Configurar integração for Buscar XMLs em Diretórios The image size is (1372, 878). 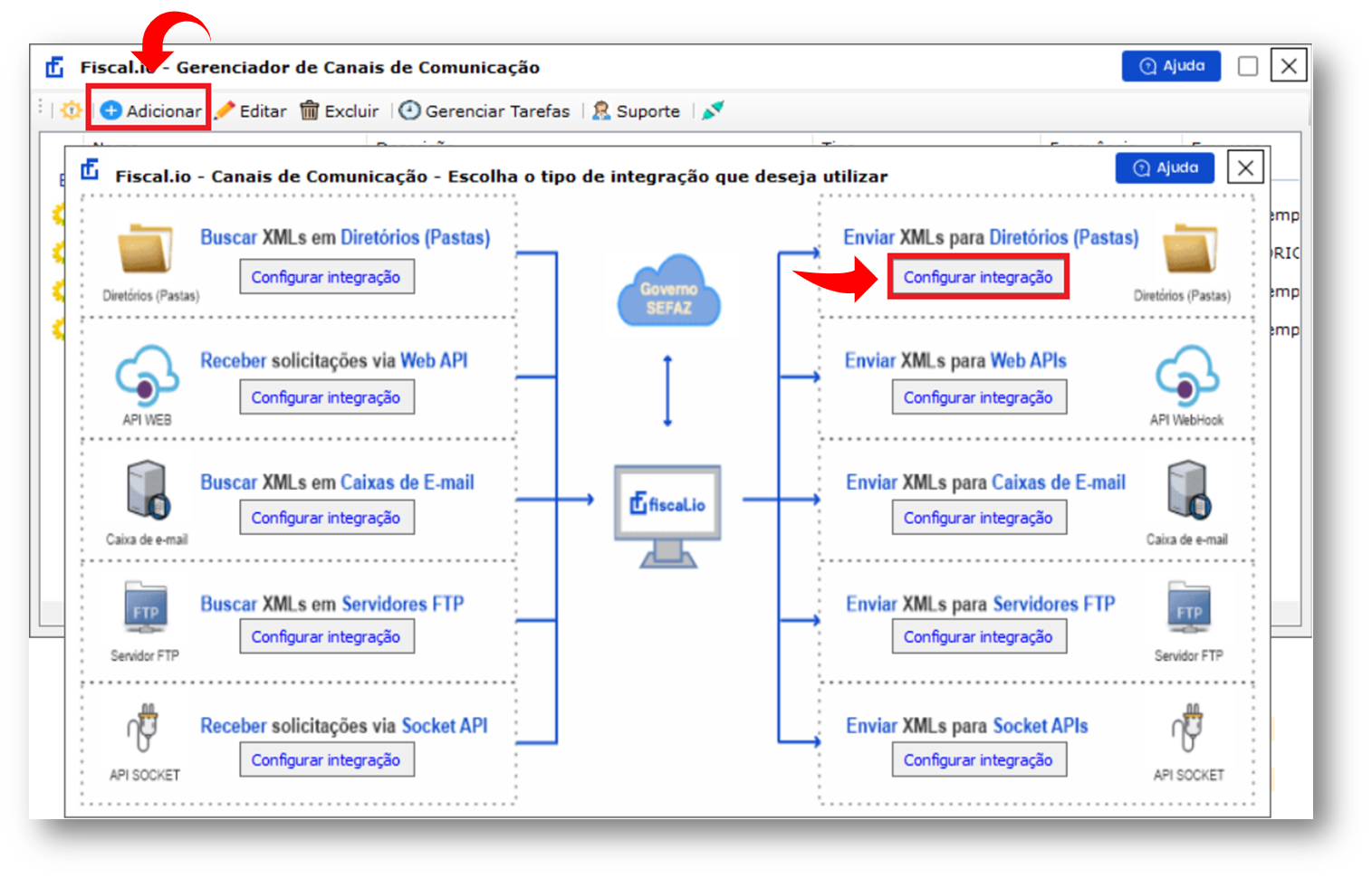pos(327,277)
